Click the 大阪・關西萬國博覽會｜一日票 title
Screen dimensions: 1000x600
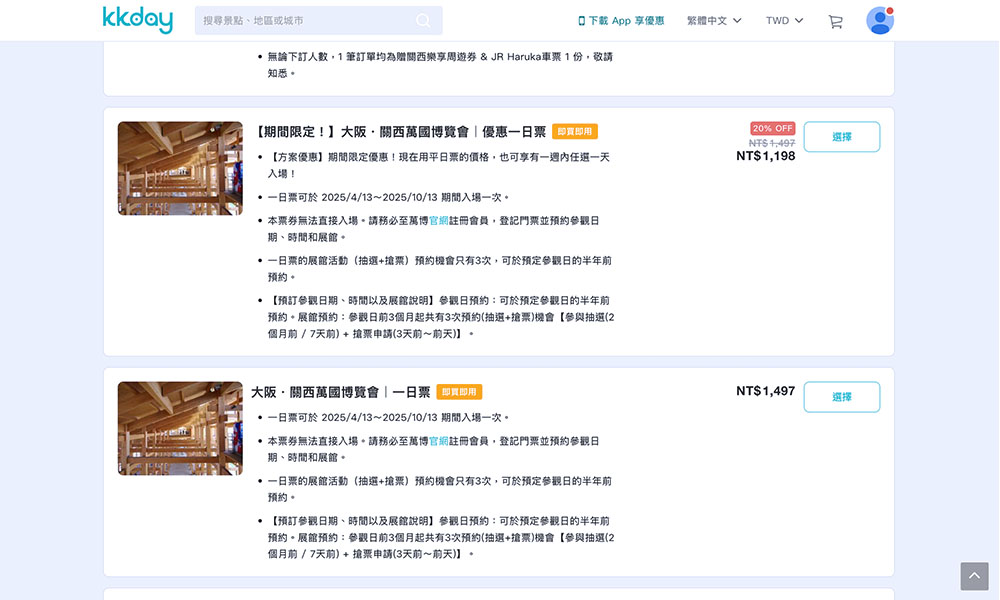coord(341,392)
